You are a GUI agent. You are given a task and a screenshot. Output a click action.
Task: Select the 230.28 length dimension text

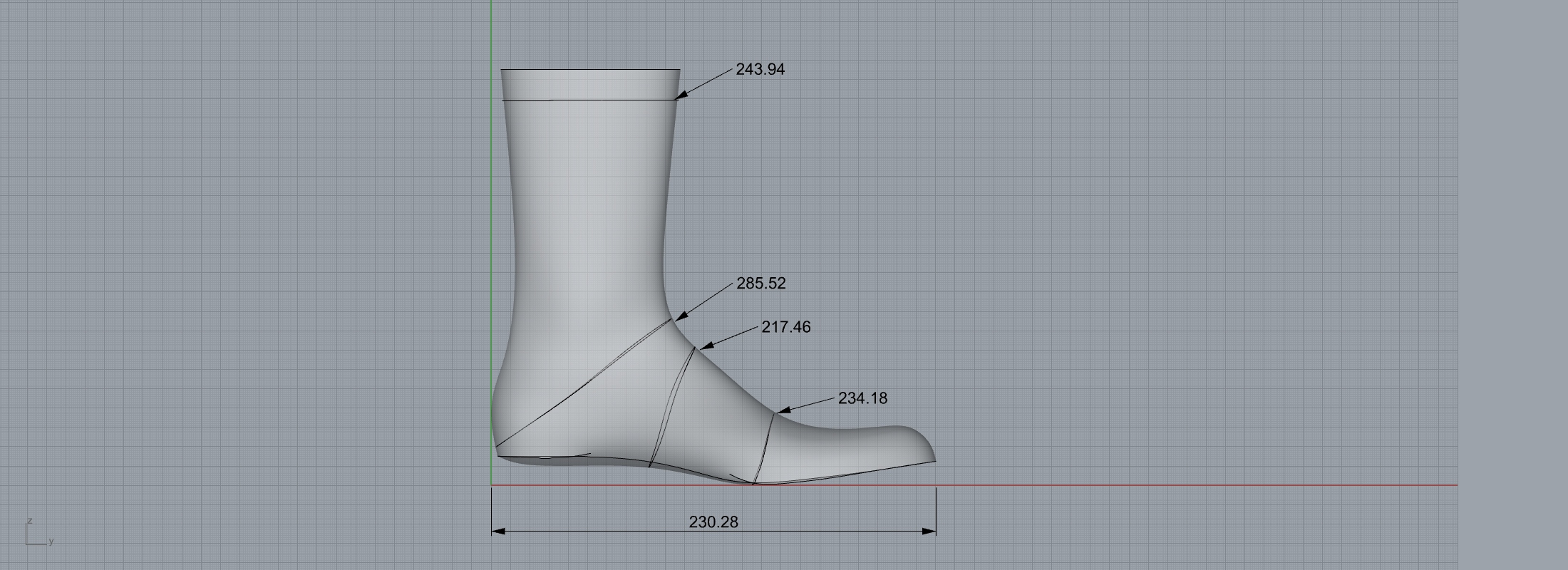713,522
